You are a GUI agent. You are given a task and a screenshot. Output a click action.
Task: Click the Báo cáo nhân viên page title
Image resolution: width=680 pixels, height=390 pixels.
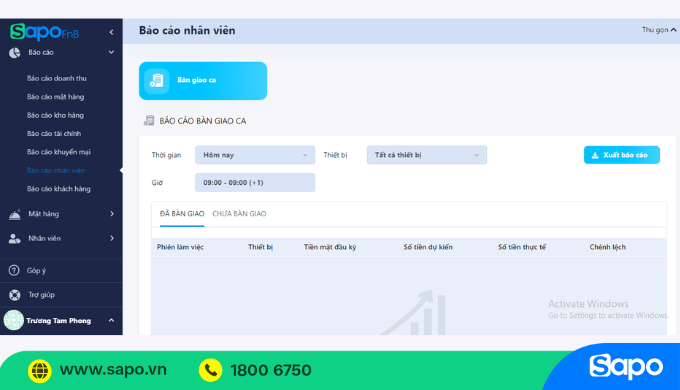click(x=187, y=30)
